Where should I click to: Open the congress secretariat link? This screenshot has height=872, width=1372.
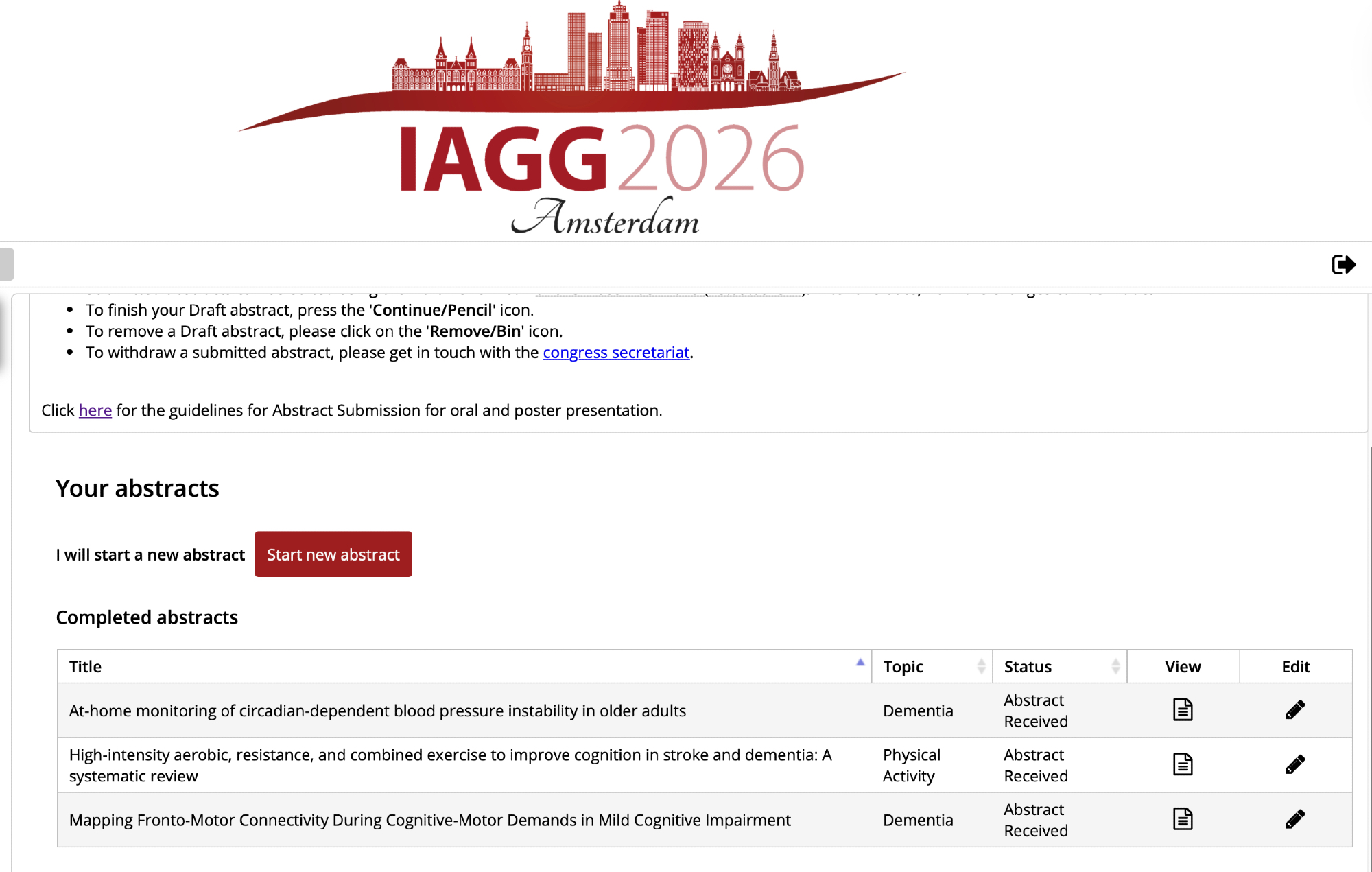click(615, 353)
